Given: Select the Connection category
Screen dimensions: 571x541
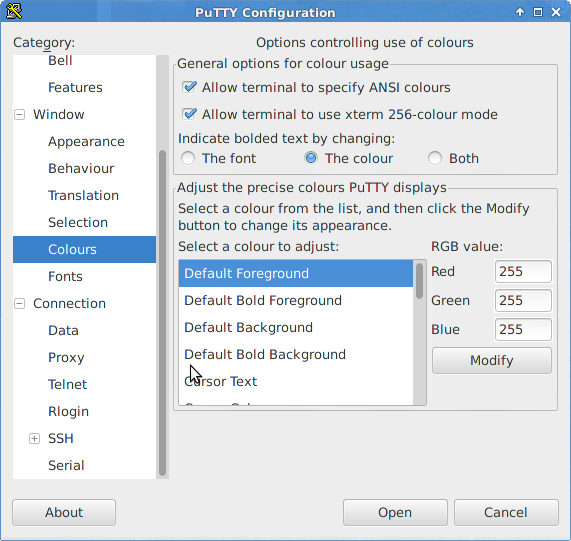Looking at the screenshot, I should tap(69, 303).
